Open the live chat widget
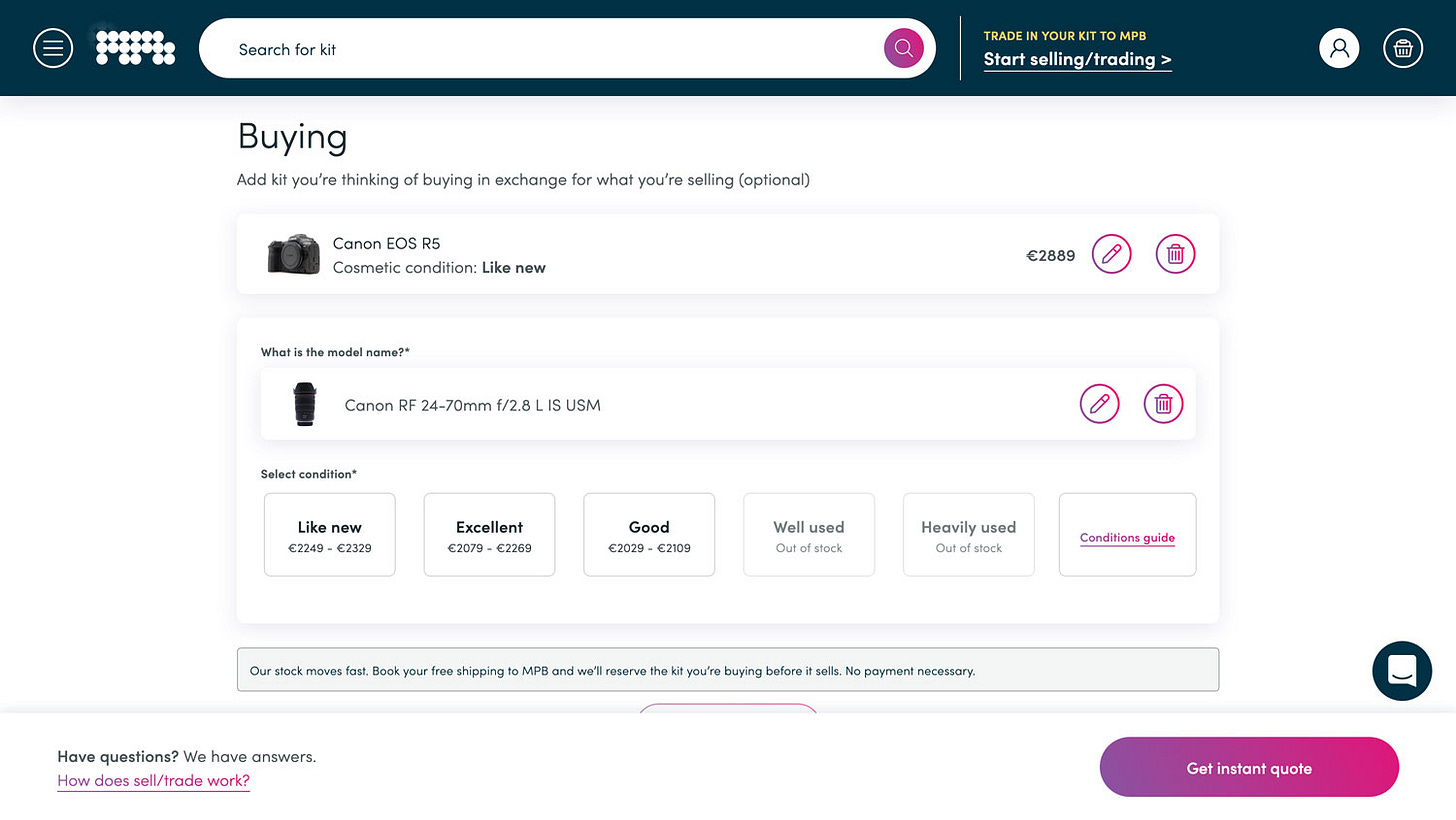This screenshot has width=1456, height=820. coord(1402,671)
